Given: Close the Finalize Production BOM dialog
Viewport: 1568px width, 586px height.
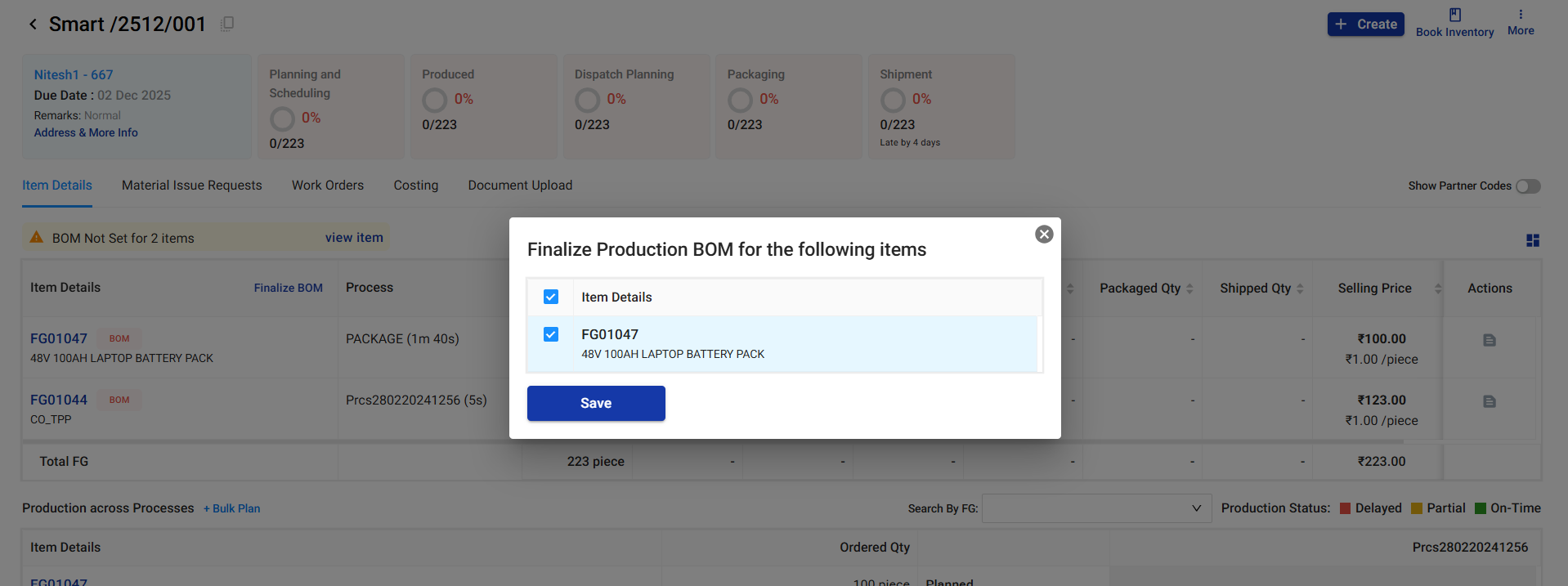Looking at the screenshot, I should click(1043, 235).
